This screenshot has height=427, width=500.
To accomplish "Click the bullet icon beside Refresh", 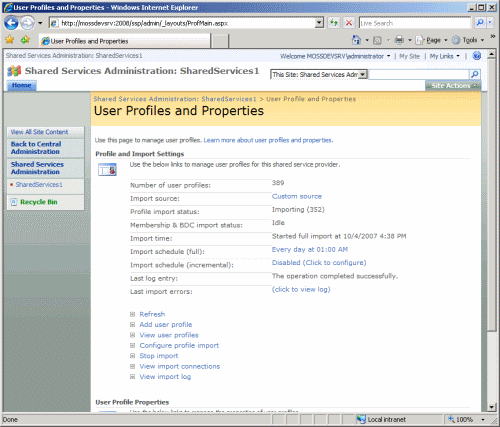I will point(132,314).
